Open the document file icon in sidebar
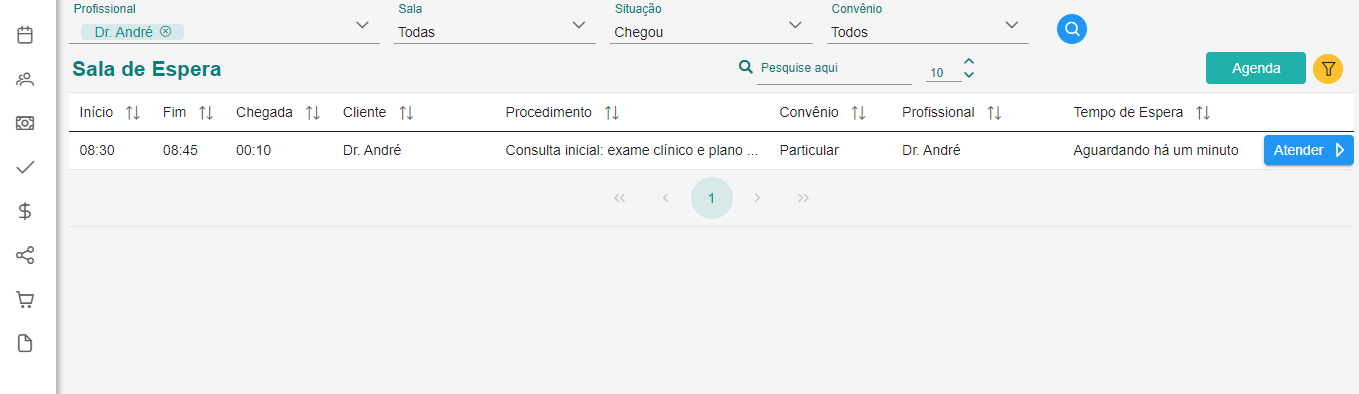This screenshot has height=394, width=1359. coord(25,343)
